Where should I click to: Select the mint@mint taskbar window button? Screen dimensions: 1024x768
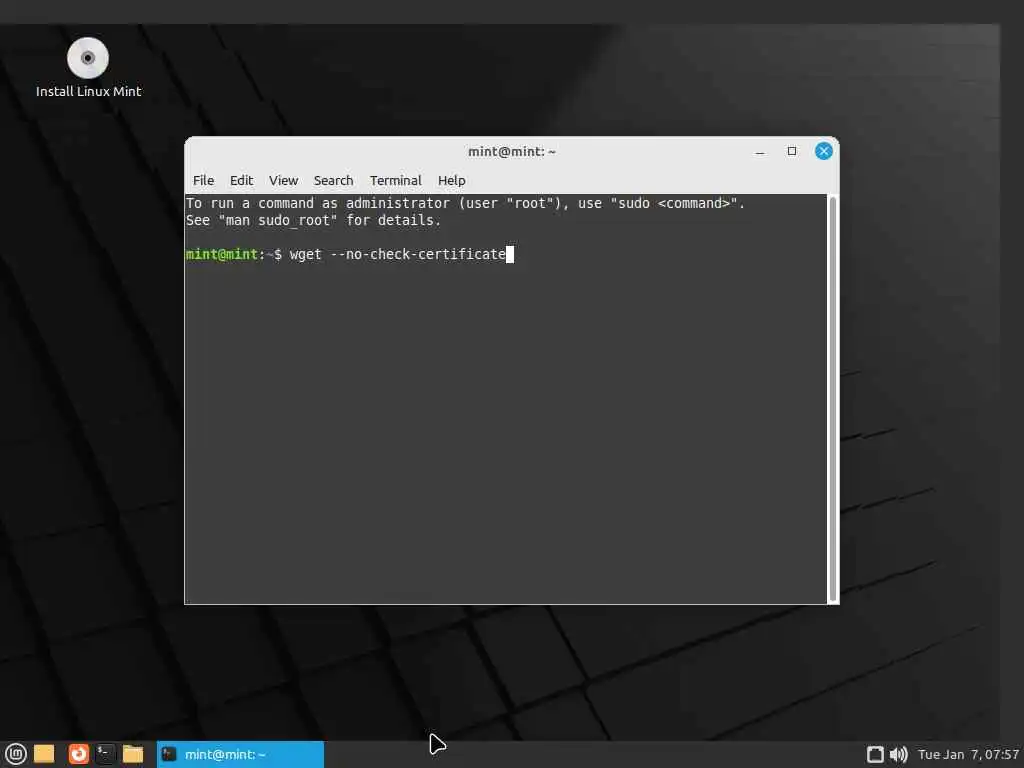tap(240, 754)
